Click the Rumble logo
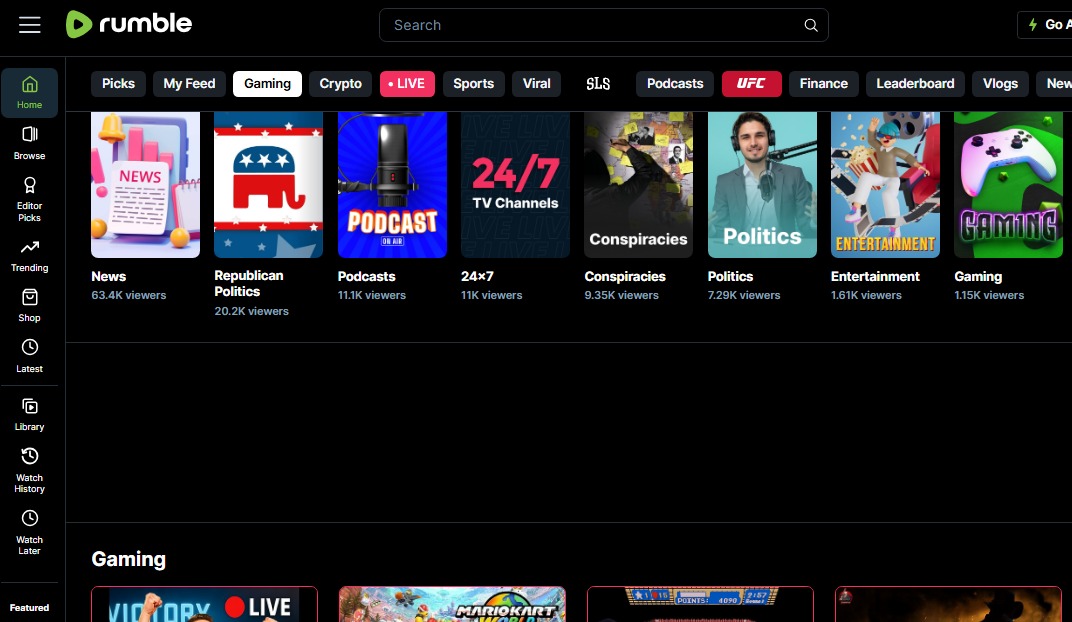 coord(129,24)
